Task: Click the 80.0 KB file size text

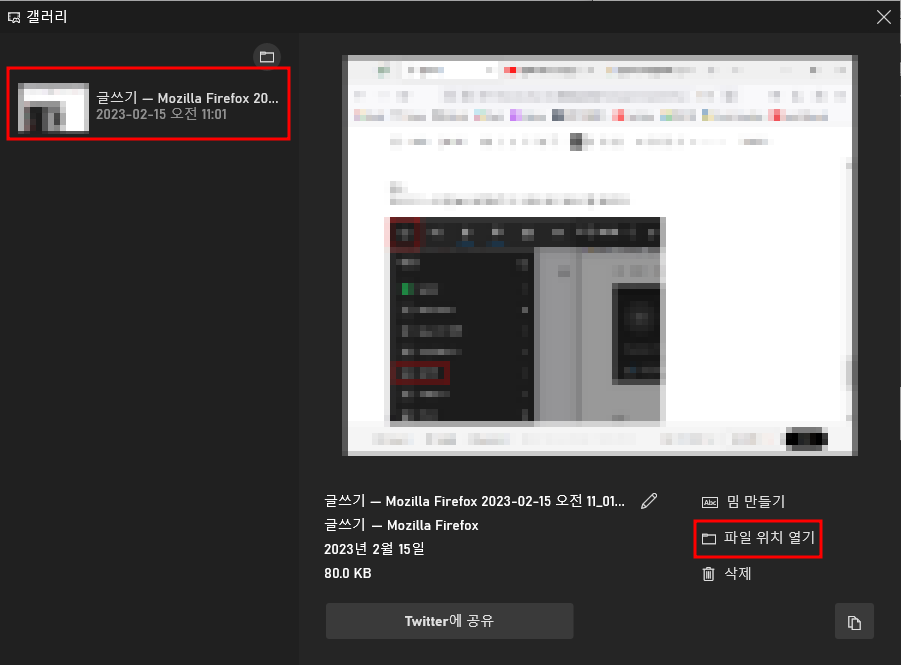Action: coord(348,573)
